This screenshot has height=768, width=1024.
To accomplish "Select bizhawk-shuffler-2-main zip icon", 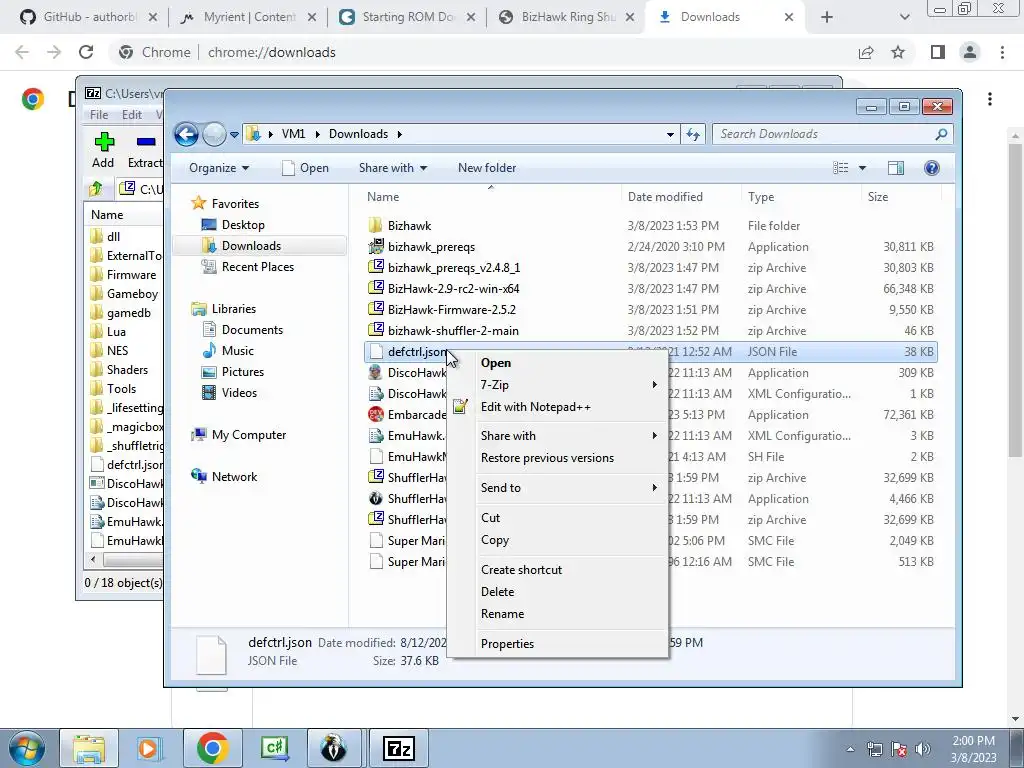I will tap(376, 330).
